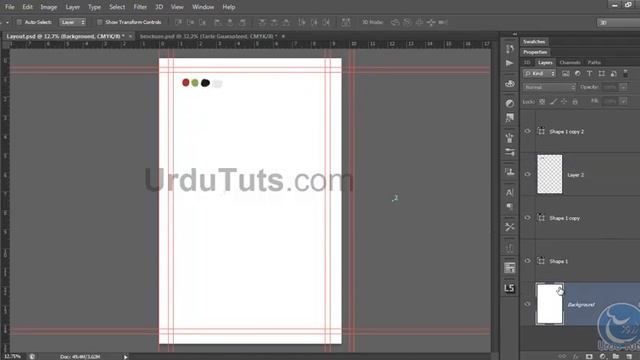
Task: Close the Layout.psd document tab
Action: point(130,36)
